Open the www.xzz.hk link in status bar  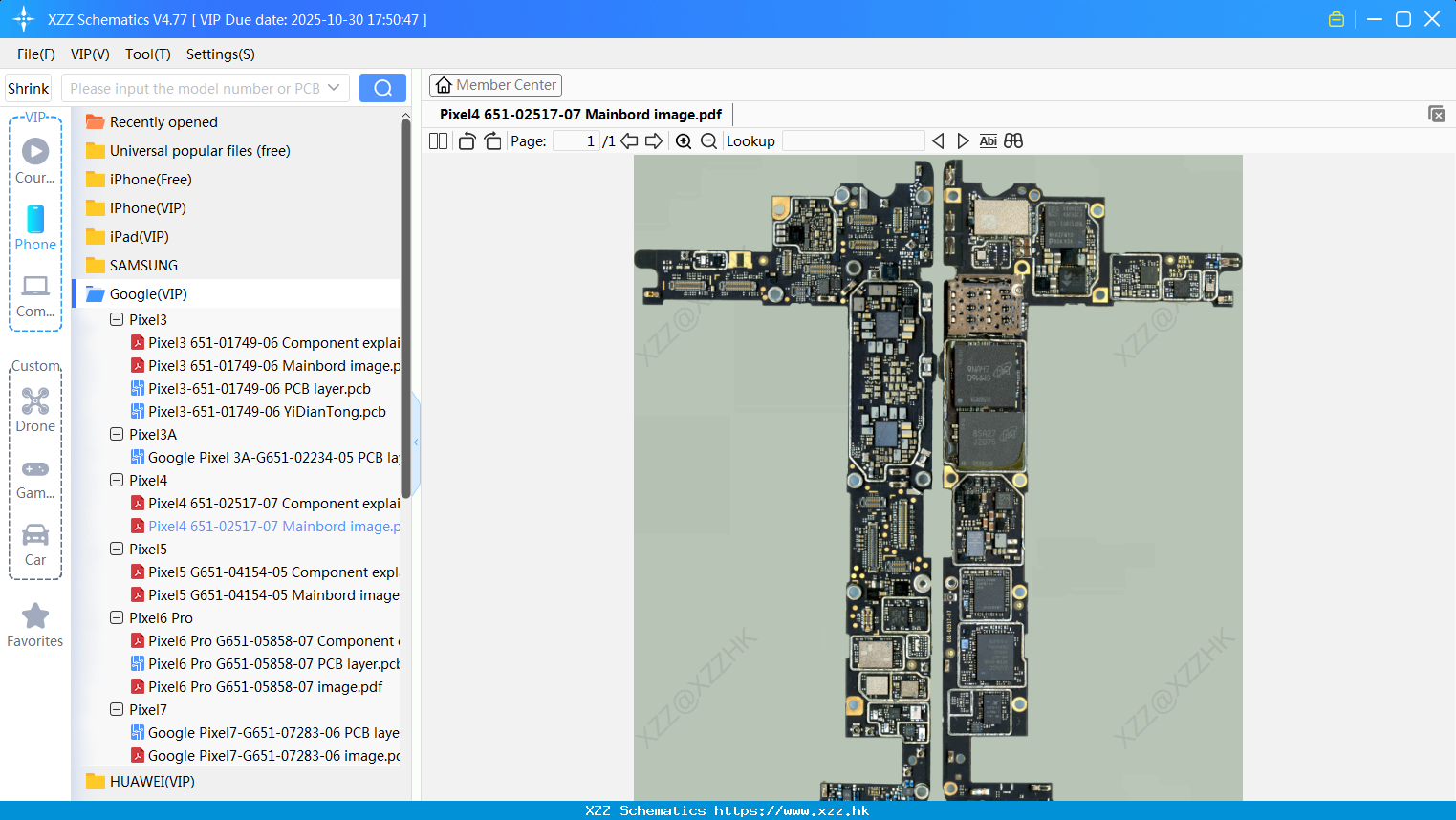pos(792,810)
